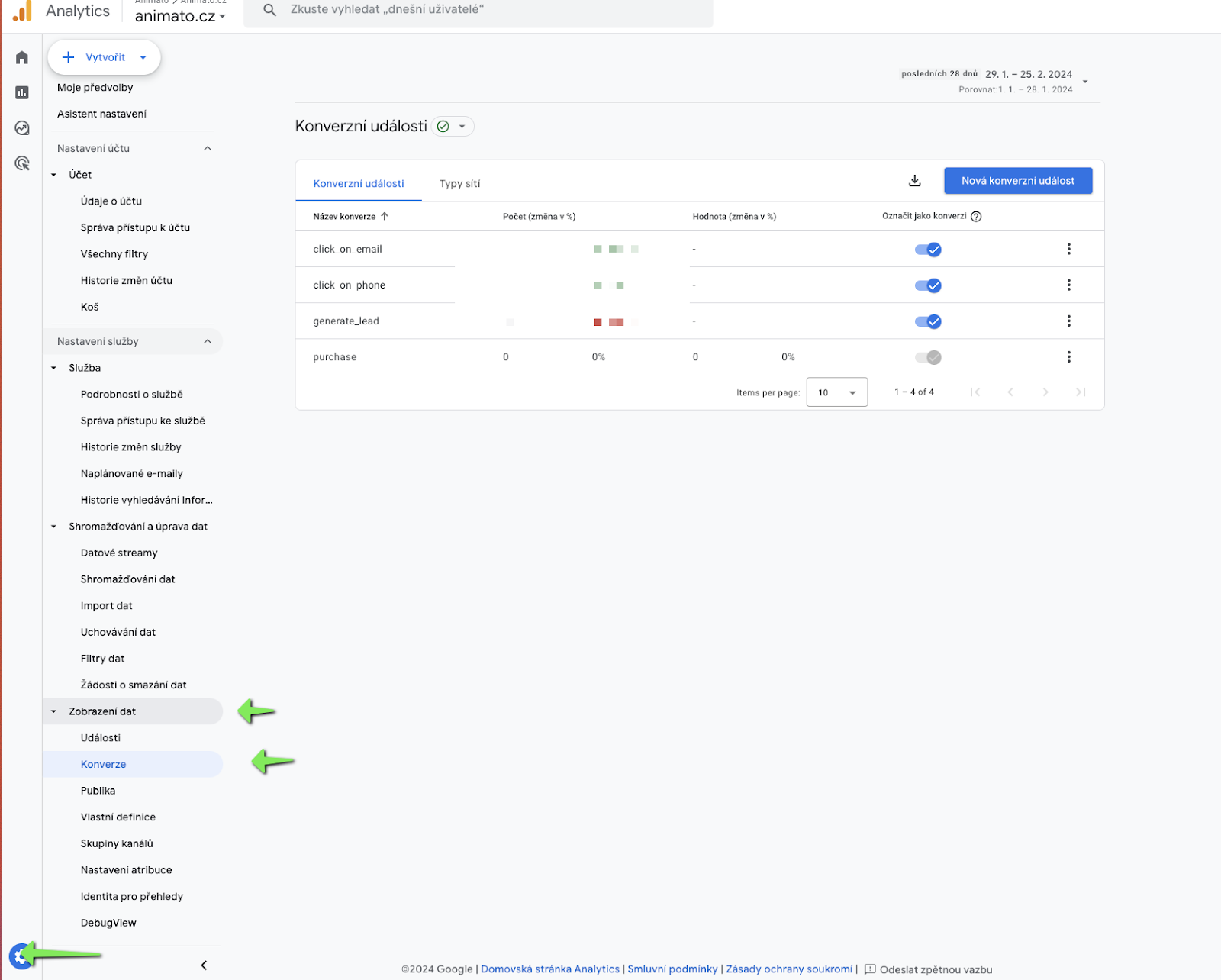Image resolution: width=1221 pixels, height=980 pixels.
Task: Collapse the Služba tree group
Action: [54, 368]
